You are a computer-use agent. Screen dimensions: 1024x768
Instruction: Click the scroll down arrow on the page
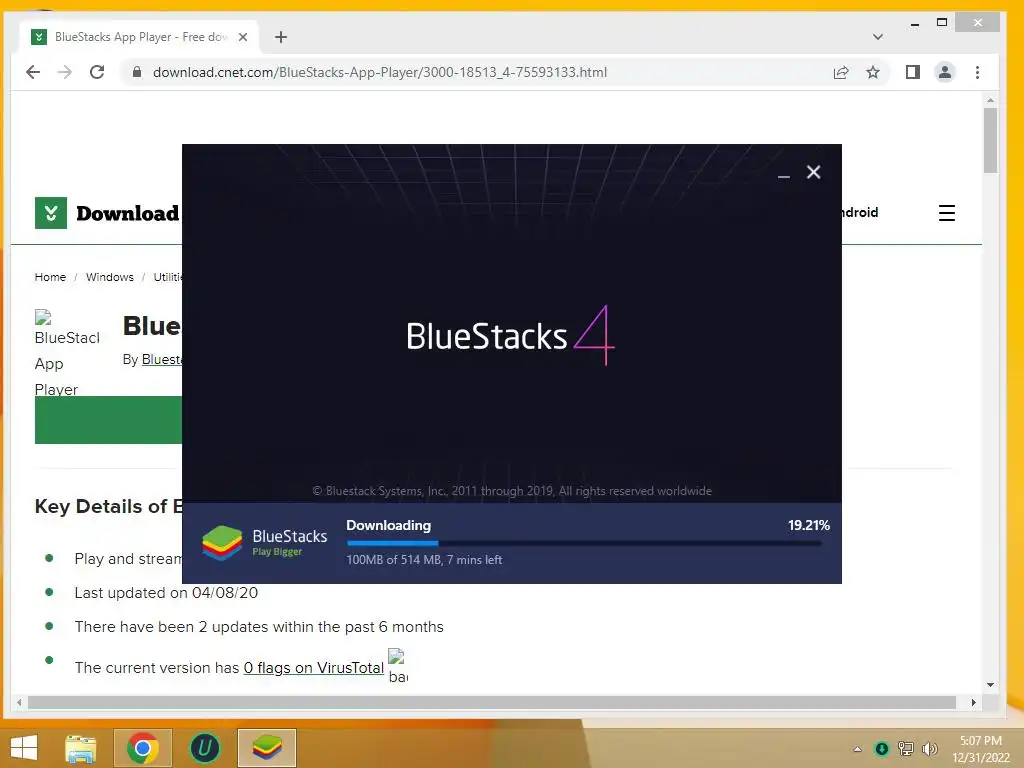click(x=990, y=685)
